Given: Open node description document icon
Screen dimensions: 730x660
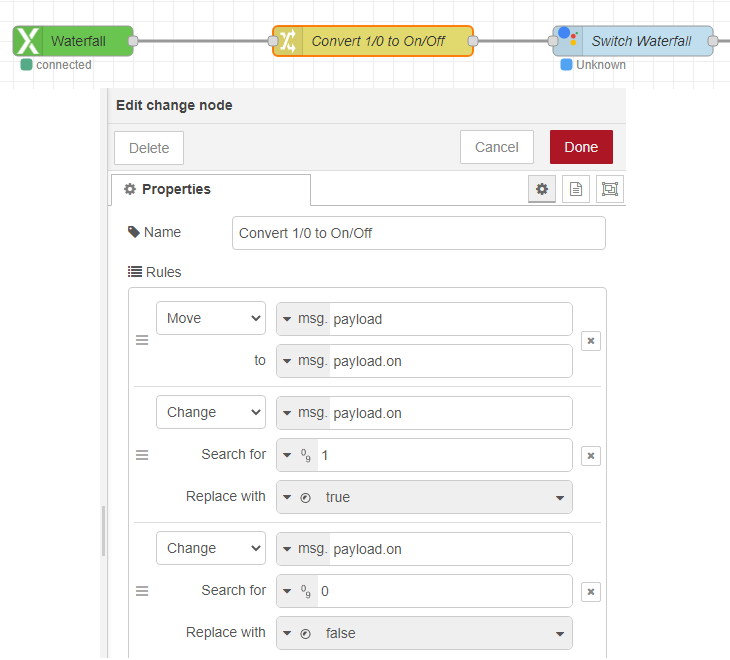Looking at the screenshot, I should 575,189.
